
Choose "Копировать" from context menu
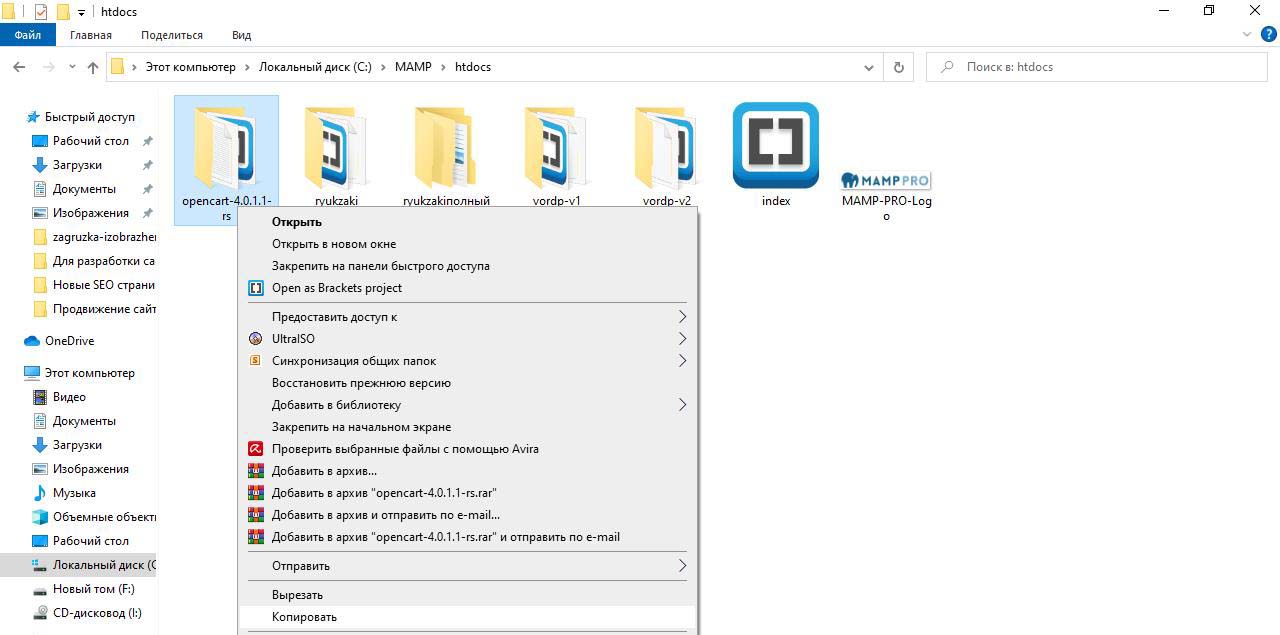click(x=304, y=617)
